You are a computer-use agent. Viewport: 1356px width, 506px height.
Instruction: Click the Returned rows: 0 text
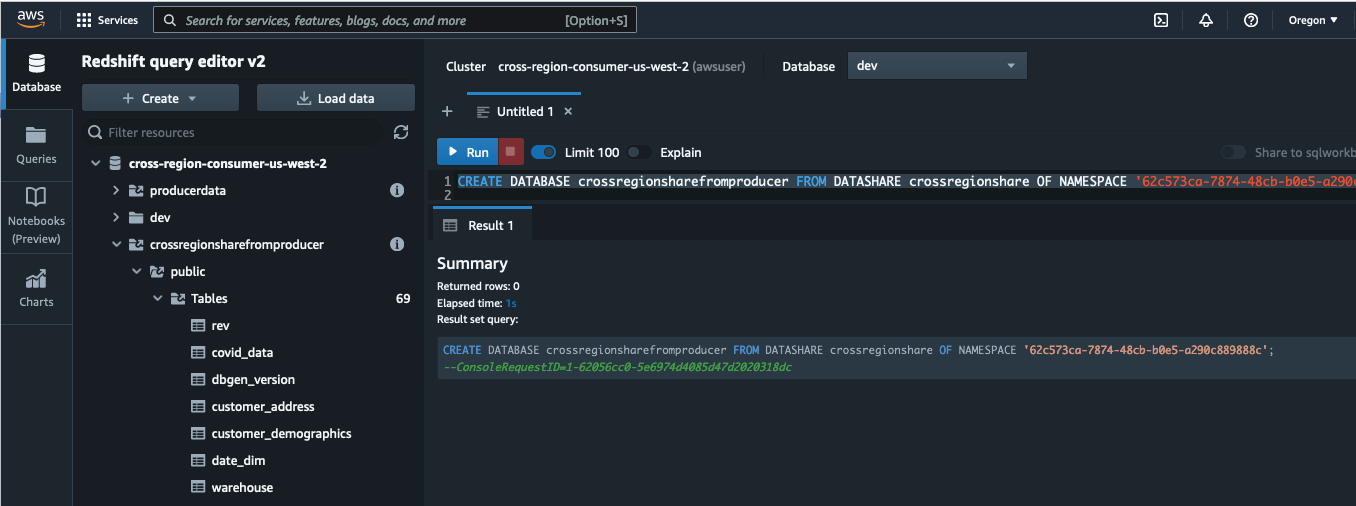[478, 286]
